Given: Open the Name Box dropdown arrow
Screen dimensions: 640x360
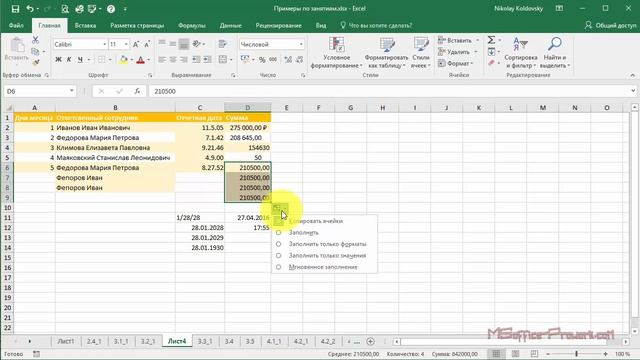Looking at the screenshot, I should coord(71,91).
